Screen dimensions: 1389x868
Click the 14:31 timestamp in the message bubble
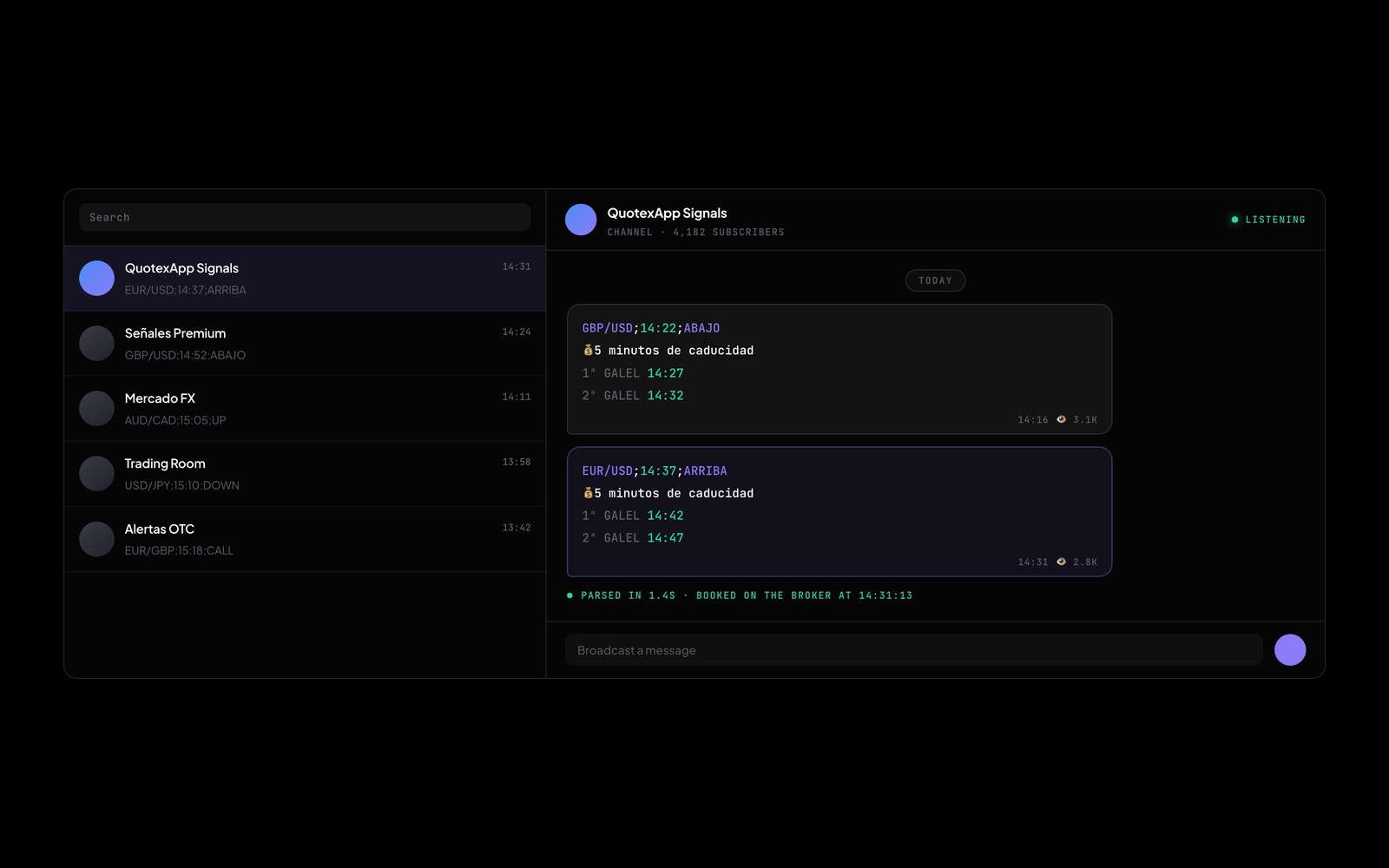click(x=1033, y=562)
